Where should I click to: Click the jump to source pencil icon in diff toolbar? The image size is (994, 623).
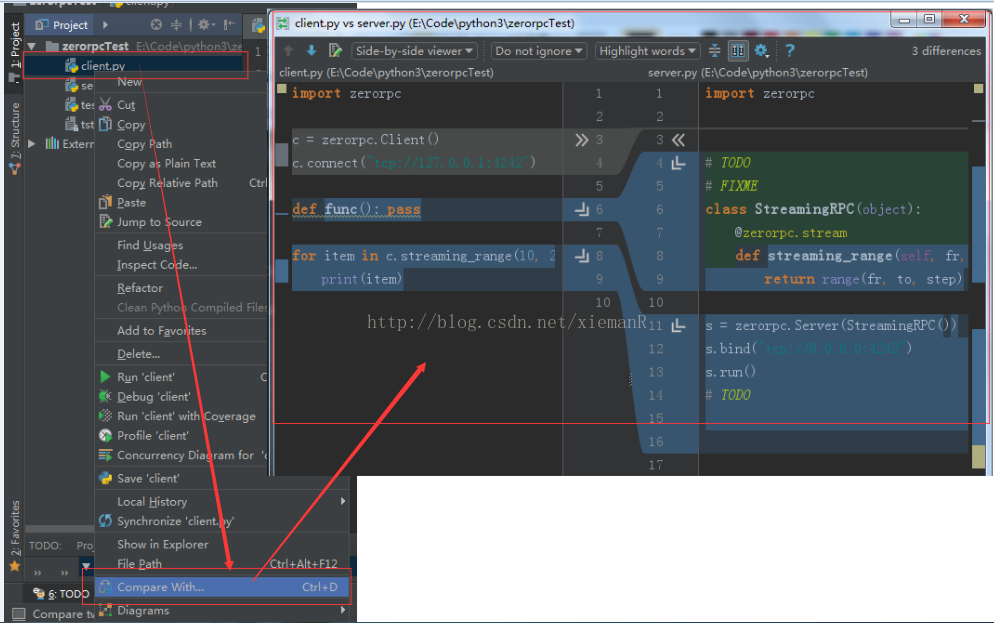click(x=335, y=51)
